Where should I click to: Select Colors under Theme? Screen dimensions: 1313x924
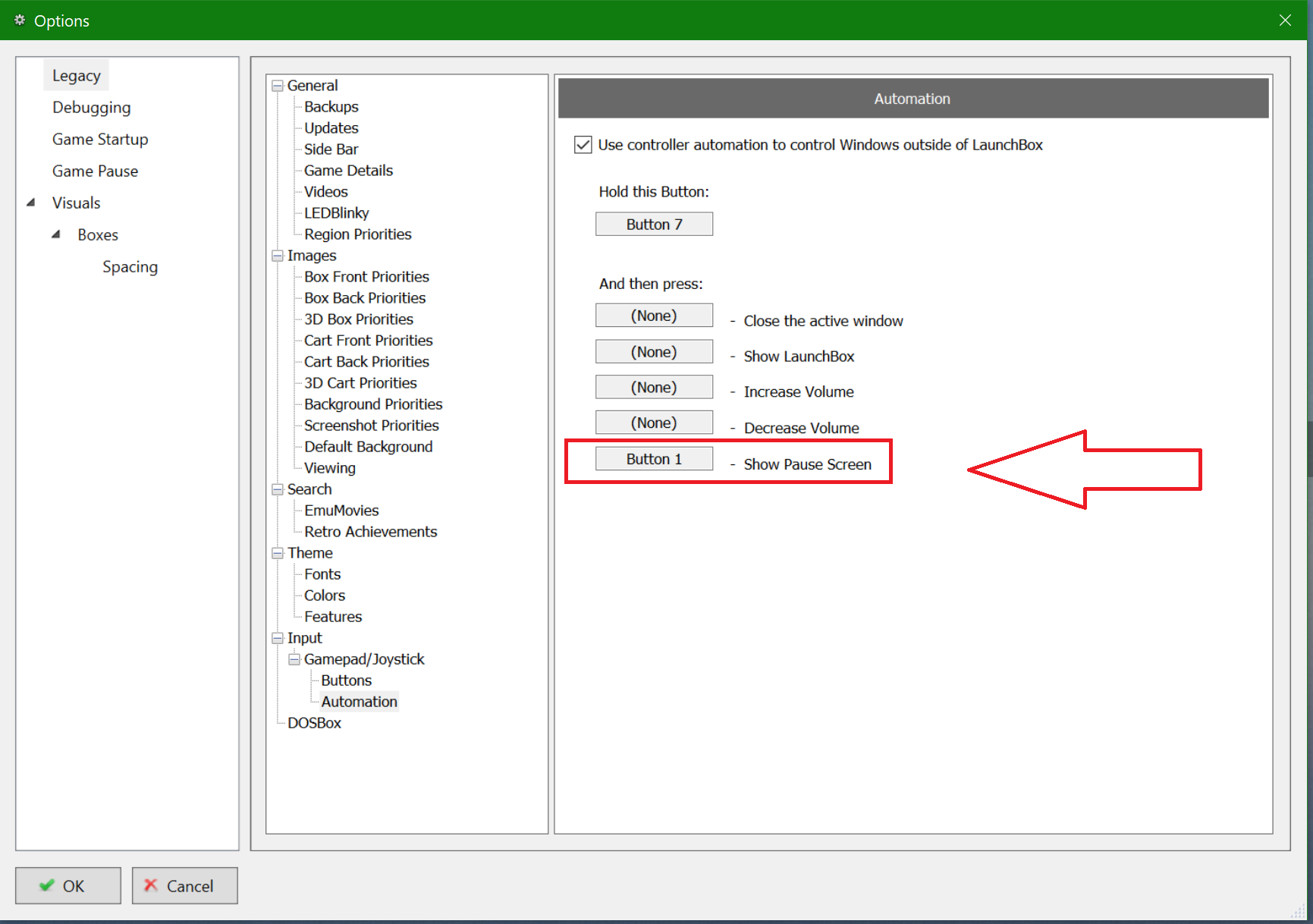325,596
